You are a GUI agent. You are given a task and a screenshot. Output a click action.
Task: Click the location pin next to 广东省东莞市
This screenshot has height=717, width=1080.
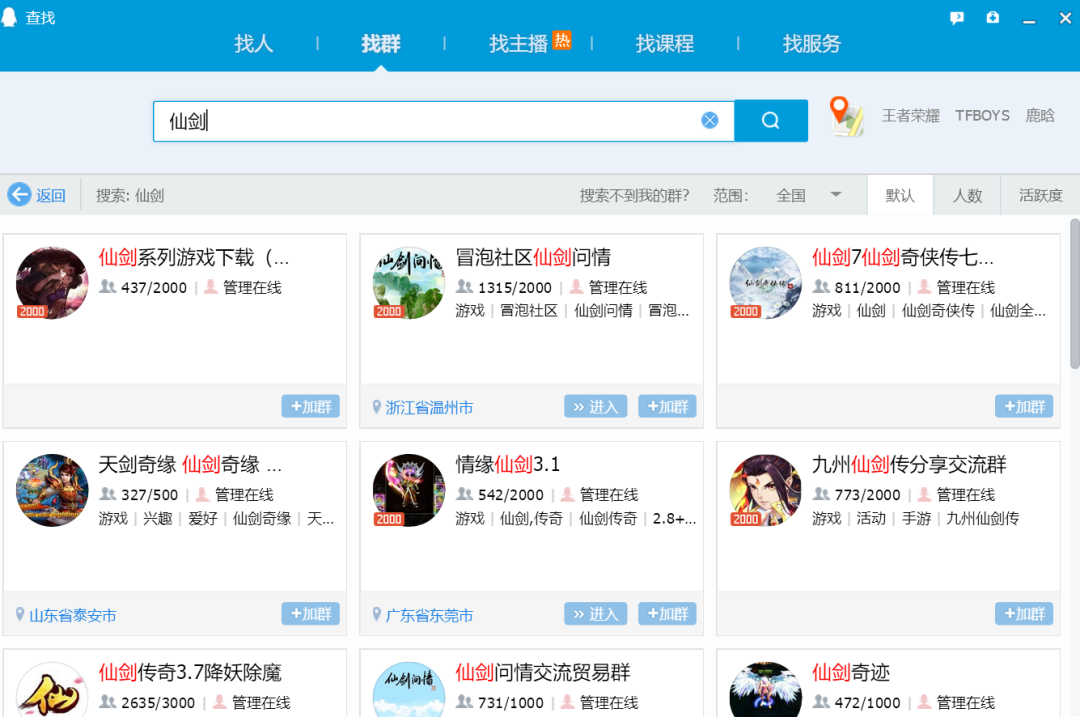pyautogui.click(x=377, y=614)
